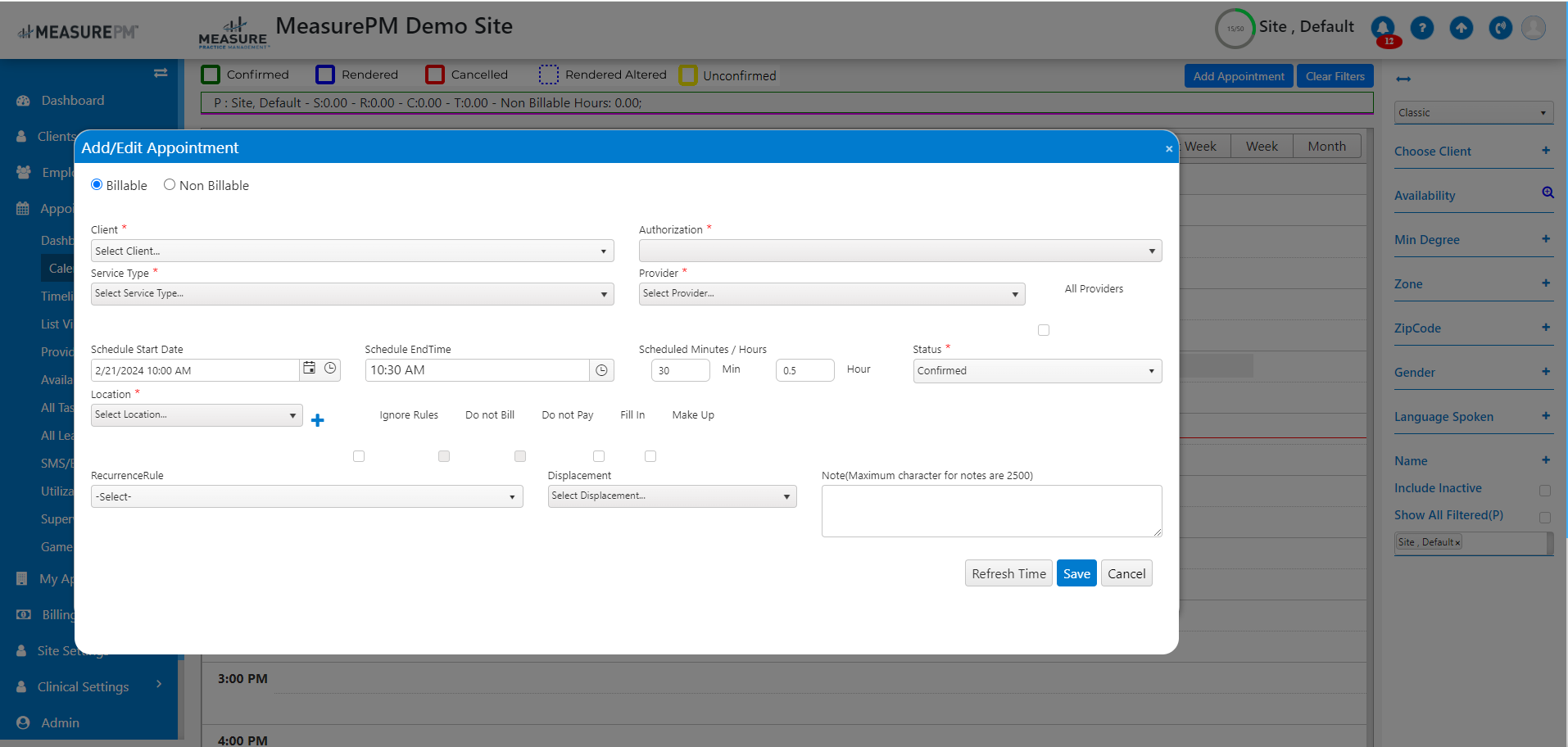
Task: Open the user avatar profile icon
Action: 1534,28
